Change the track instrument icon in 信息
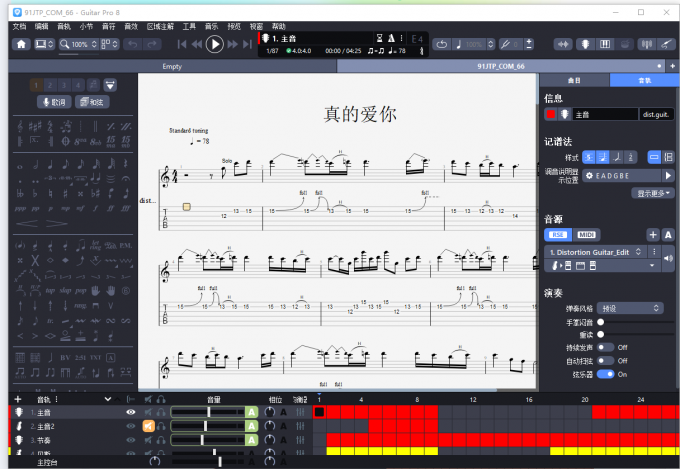 (x=564, y=114)
